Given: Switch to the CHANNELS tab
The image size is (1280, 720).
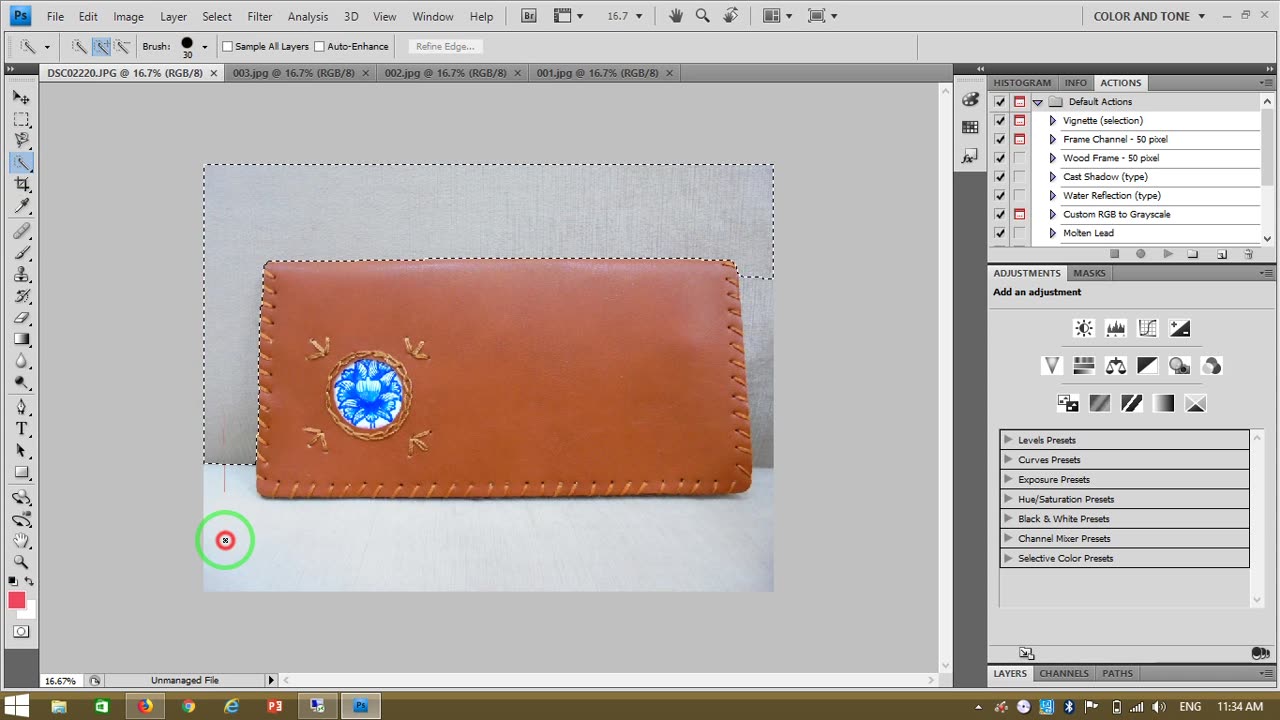Looking at the screenshot, I should click(x=1064, y=674).
